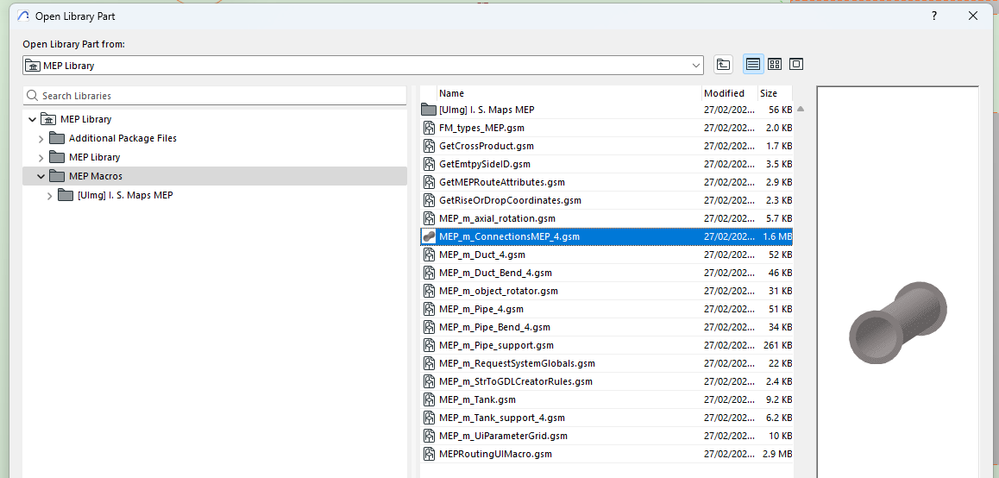999x478 pixels.
Task: Click the pipe 3D preview thumbnail
Action: click(x=898, y=322)
